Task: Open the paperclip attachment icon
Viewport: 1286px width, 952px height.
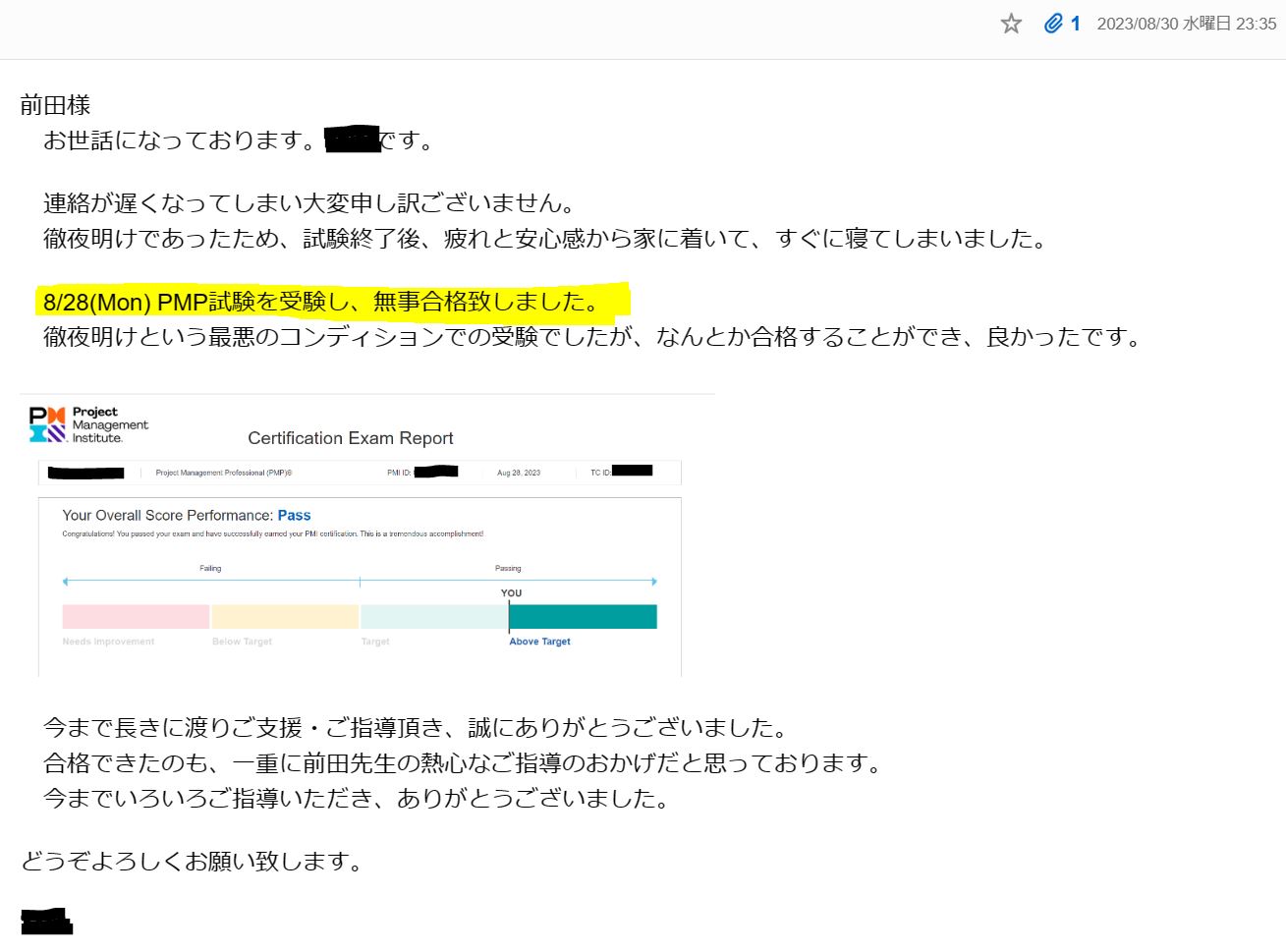Action: [x=1054, y=23]
